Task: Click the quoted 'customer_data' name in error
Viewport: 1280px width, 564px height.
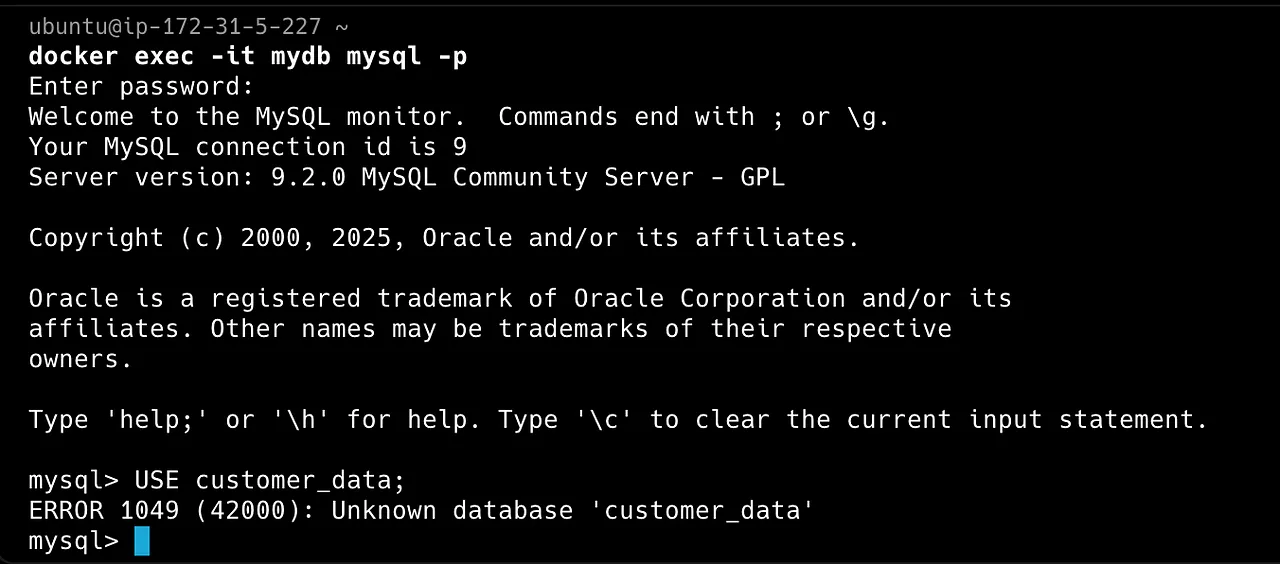Action: coord(709,511)
